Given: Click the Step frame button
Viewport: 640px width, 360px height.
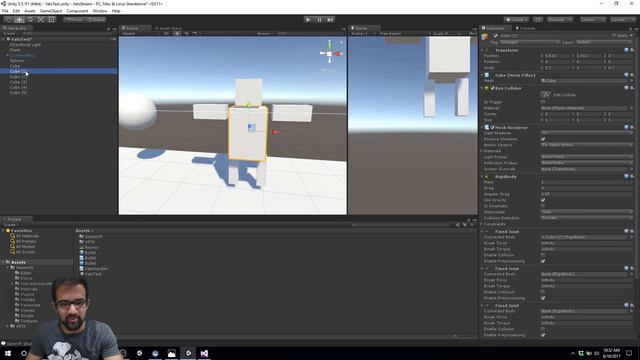Looking at the screenshot, I should pyautogui.click(x=330, y=19).
